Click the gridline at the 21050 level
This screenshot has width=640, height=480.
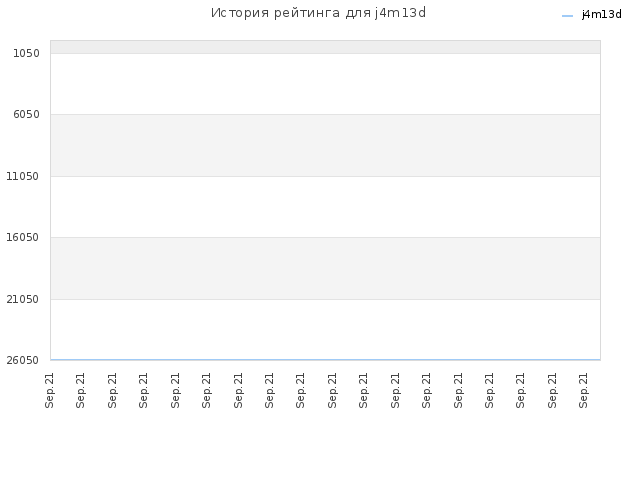(x=325, y=299)
